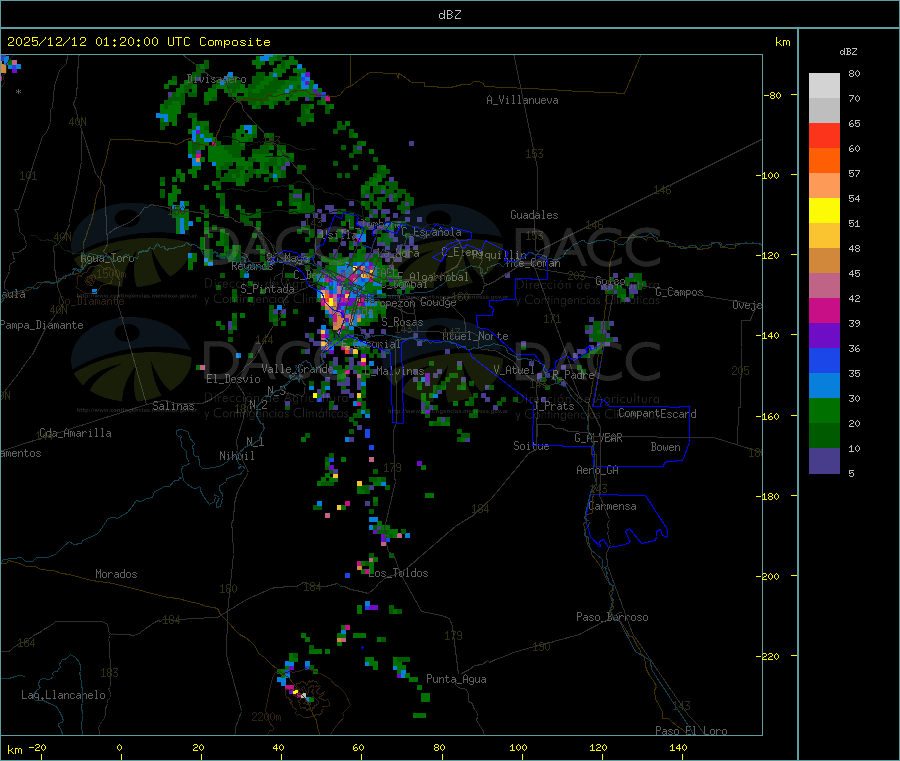The width and height of the screenshot is (900, 761).
Task: Click the S_Rosas map label
Action: pos(402,322)
